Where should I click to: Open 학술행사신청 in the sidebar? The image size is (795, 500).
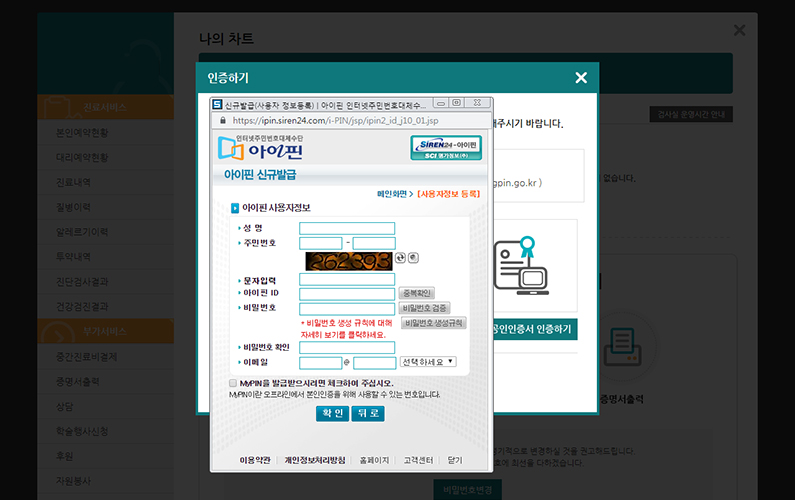[x=105, y=431]
